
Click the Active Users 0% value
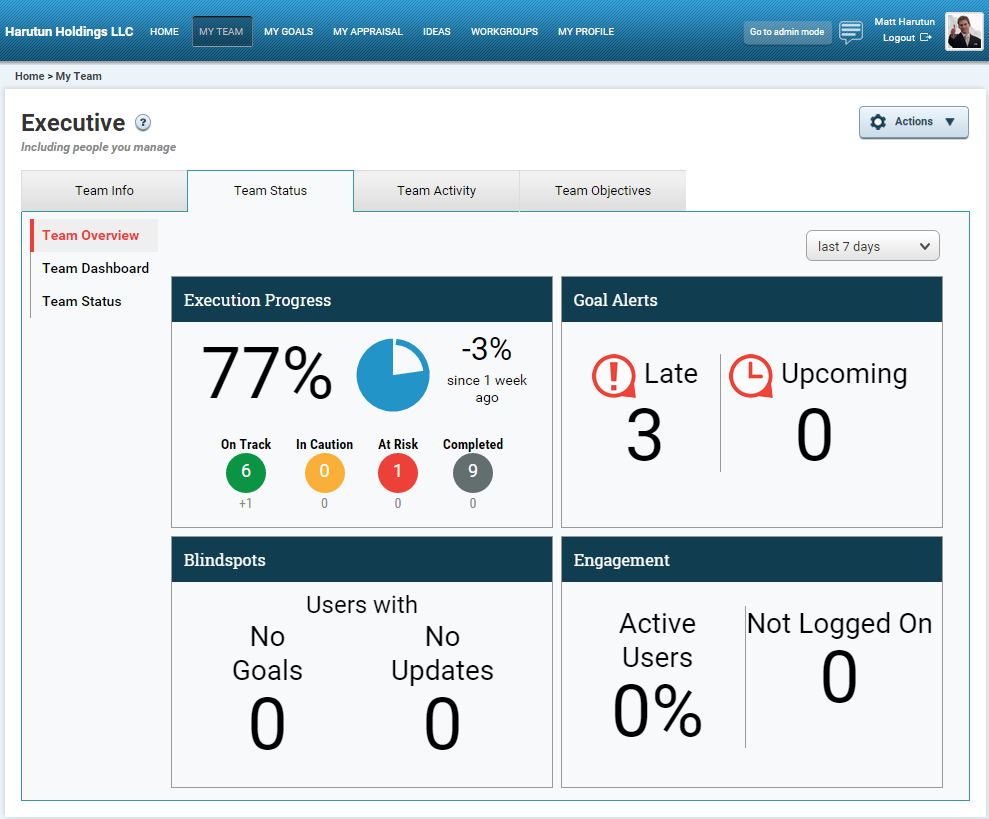coord(657,710)
